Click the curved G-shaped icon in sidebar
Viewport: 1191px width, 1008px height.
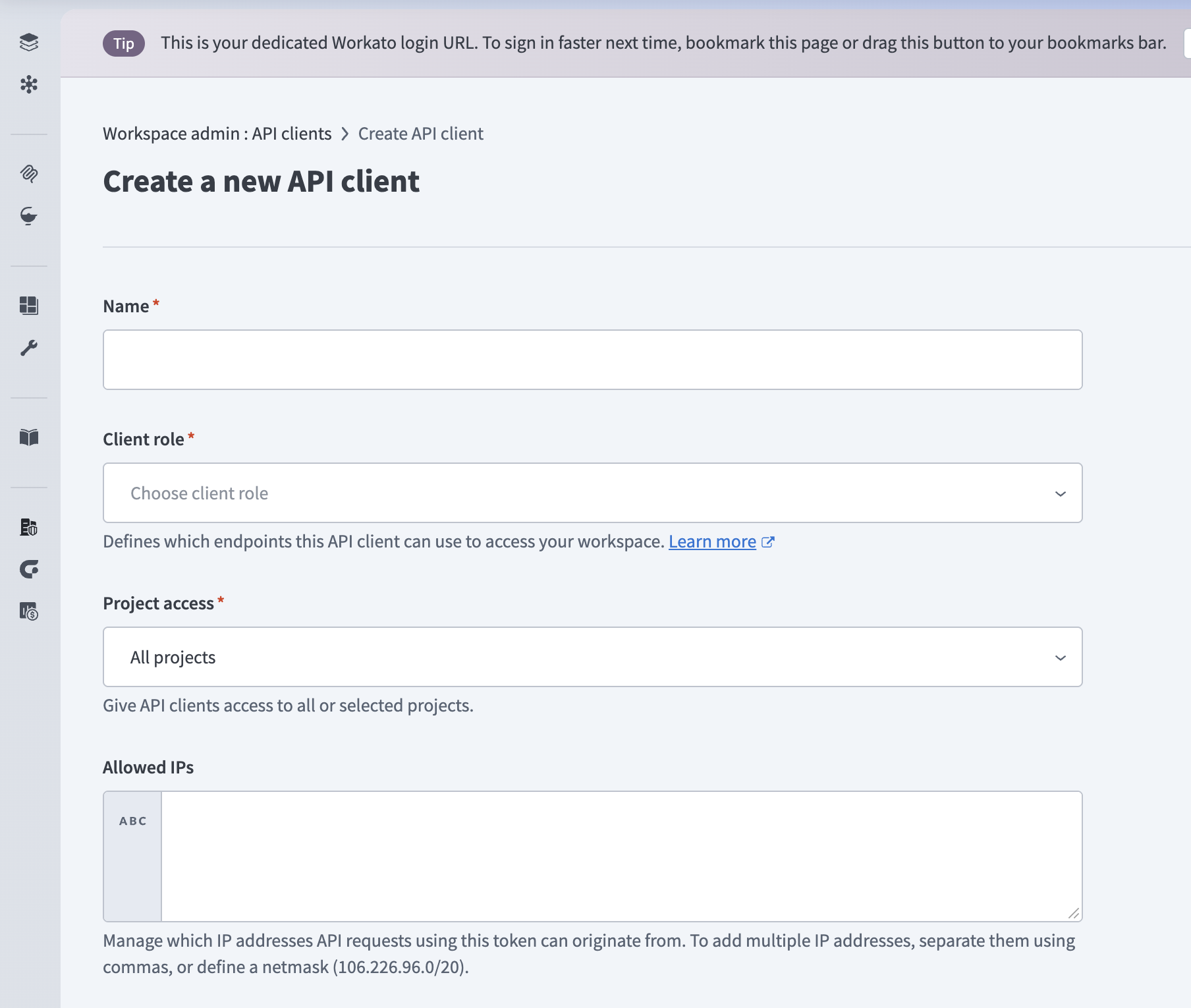29,569
